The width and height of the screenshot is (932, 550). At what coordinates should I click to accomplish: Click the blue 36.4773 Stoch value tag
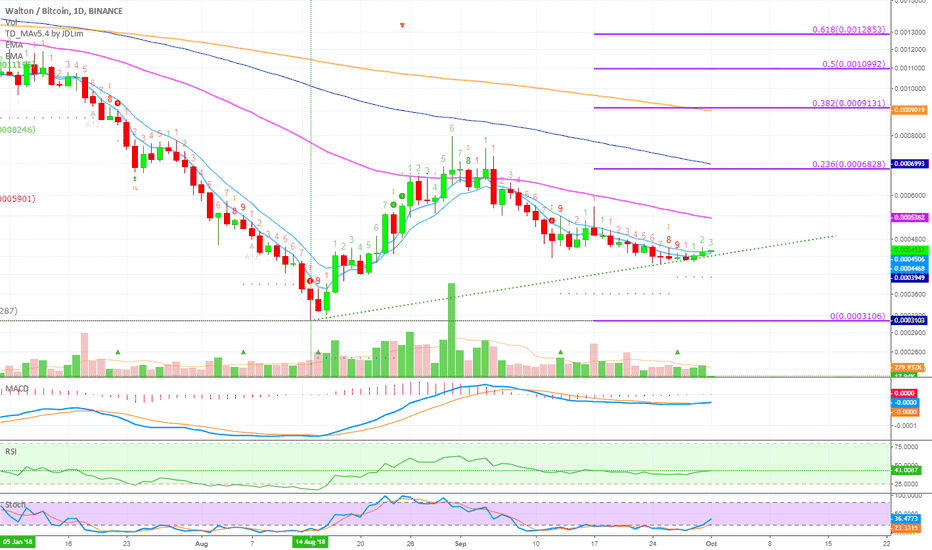tap(907, 518)
